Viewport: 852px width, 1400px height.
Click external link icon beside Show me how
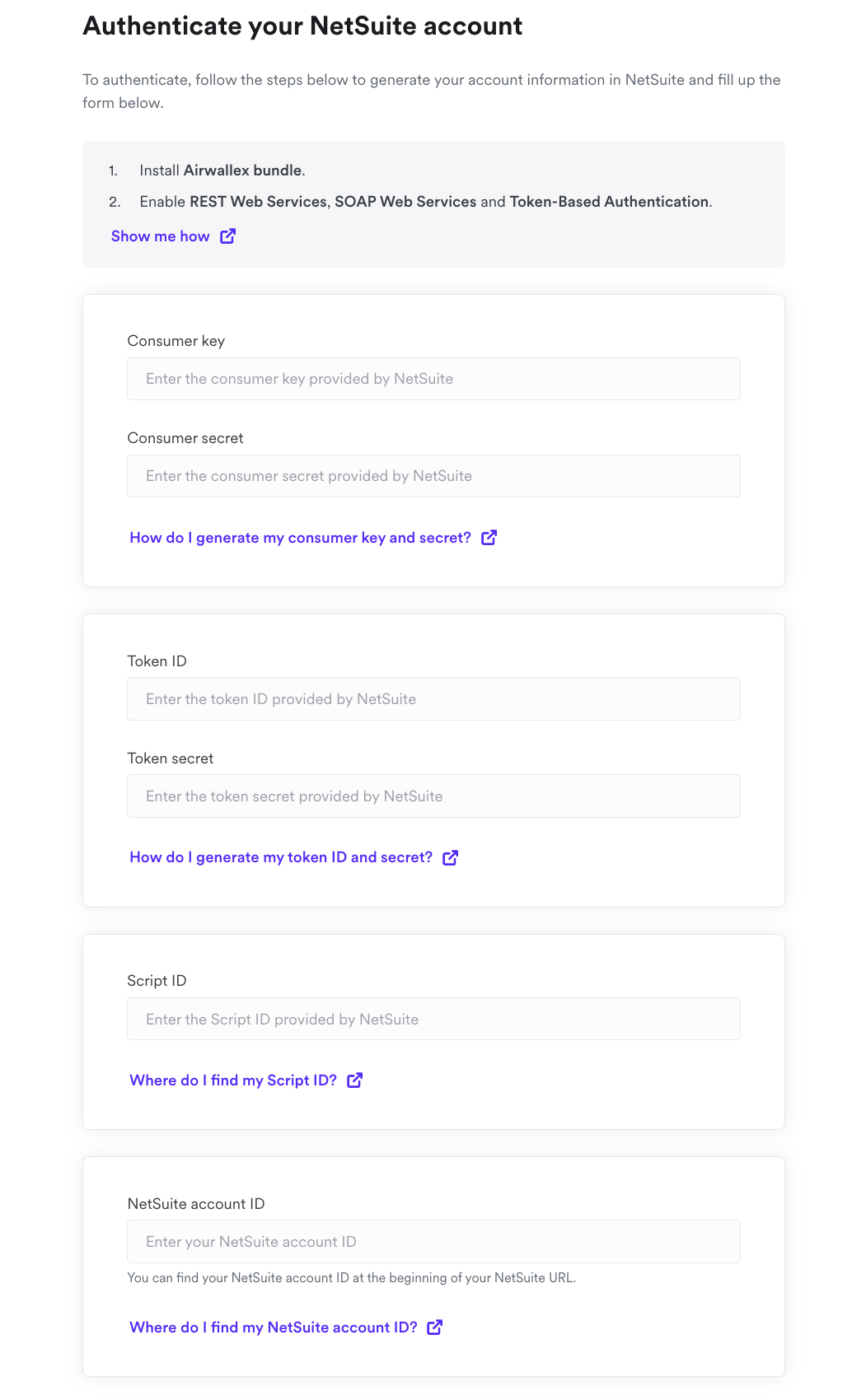coord(228,236)
